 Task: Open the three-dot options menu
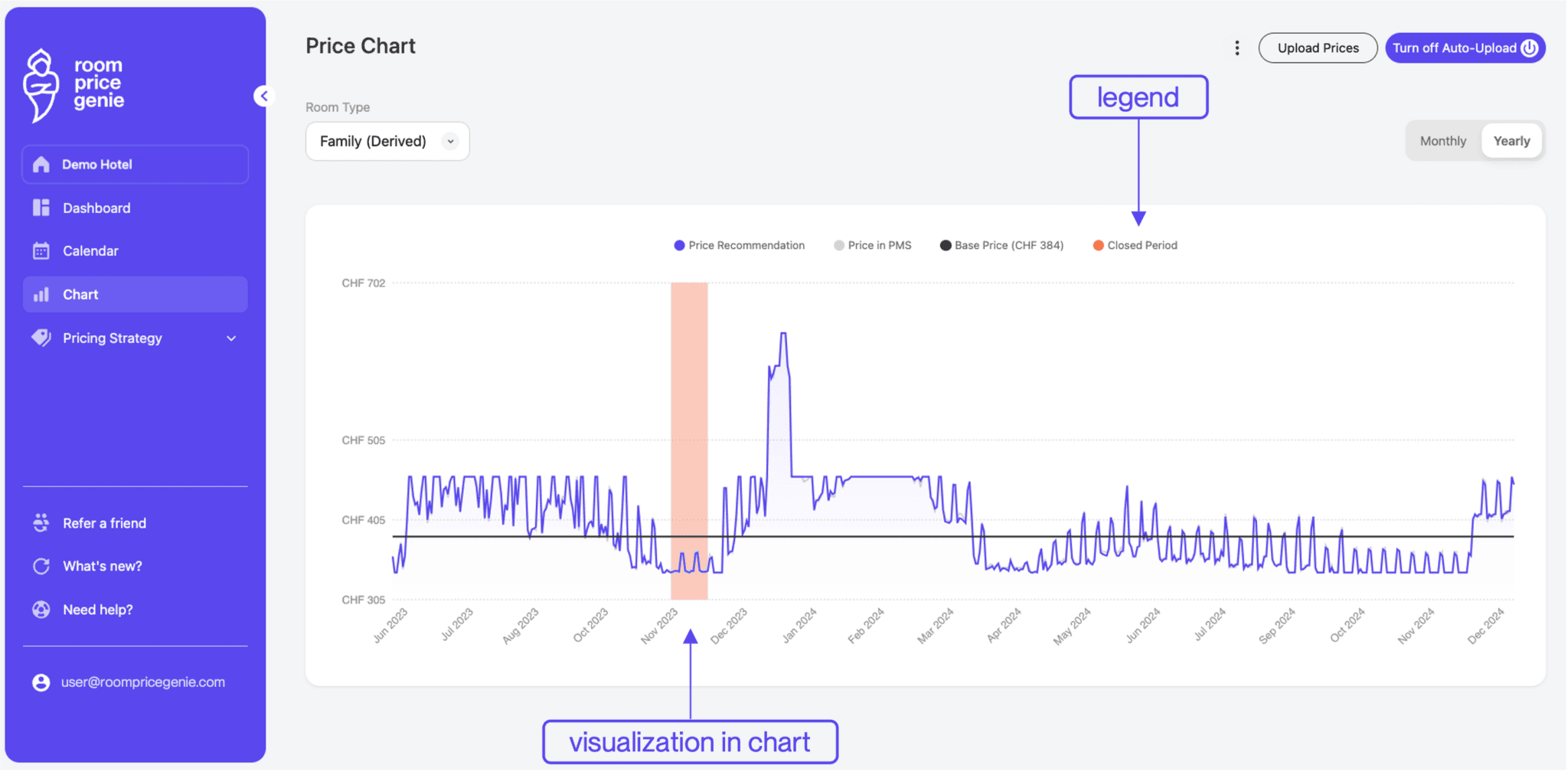coord(1236,47)
